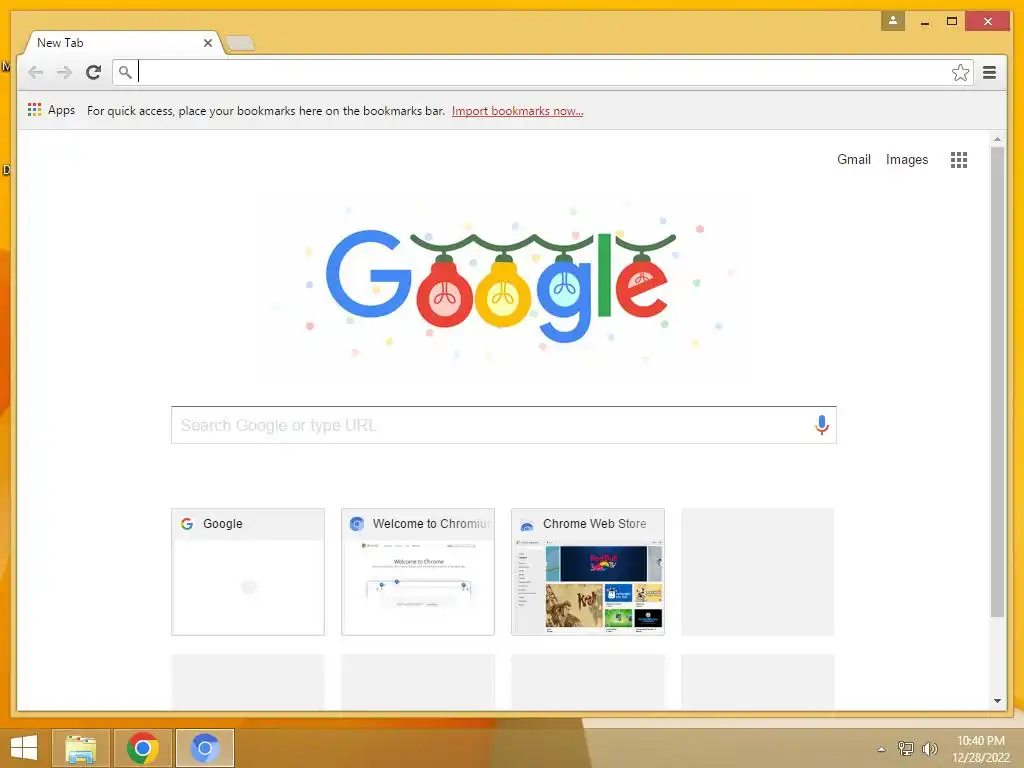1024x768 pixels.
Task: Open the volume tray icon
Action: (x=930, y=748)
